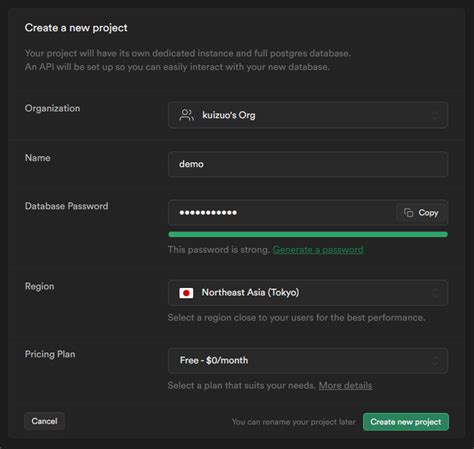Click the Pricing Plan label

point(50,354)
